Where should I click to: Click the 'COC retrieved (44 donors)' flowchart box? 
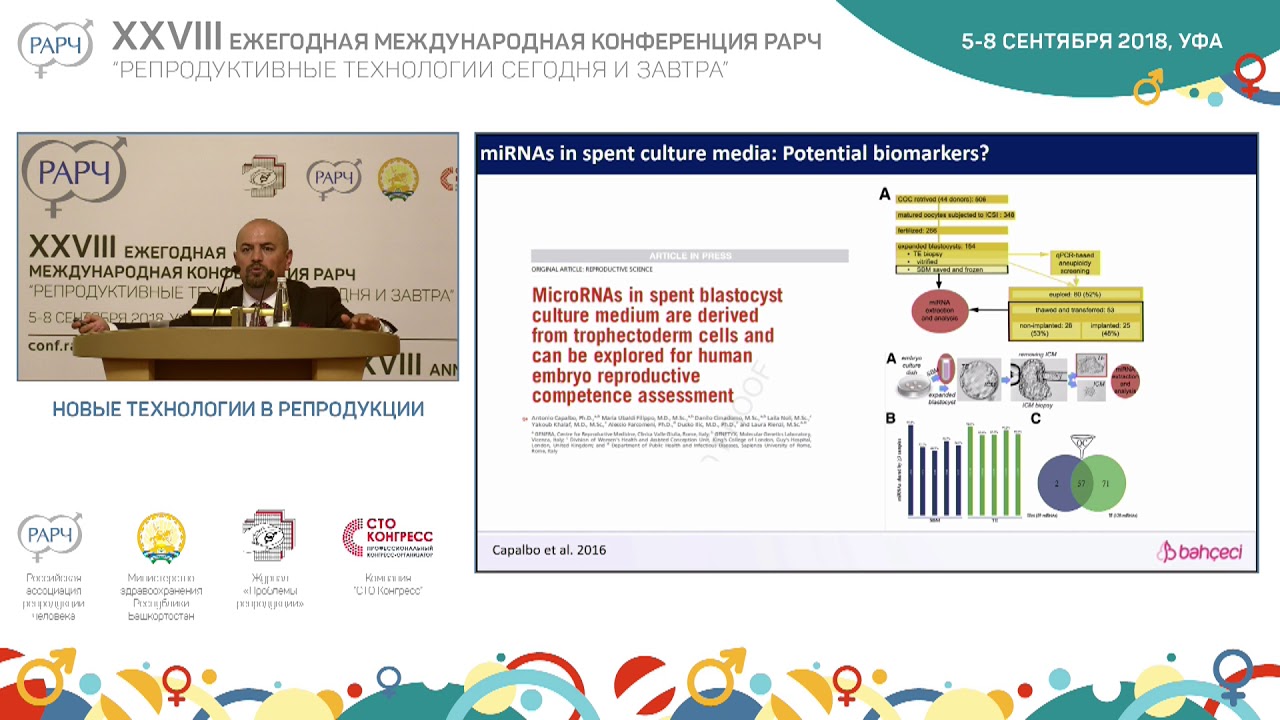tap(951, 200)
